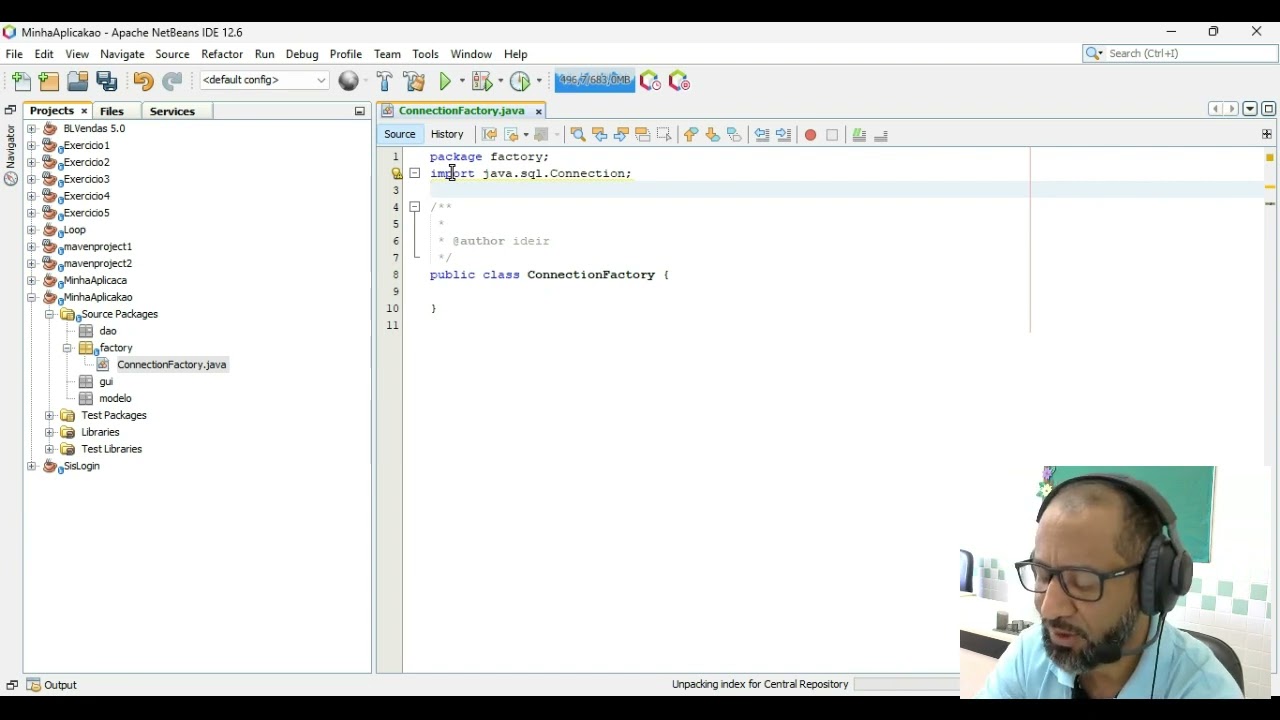Image resolution: width=1280 pixels, height=720 pixels.
Task: Click the Open Project icon
Action: pyautogui.click(x=78, y=81)
